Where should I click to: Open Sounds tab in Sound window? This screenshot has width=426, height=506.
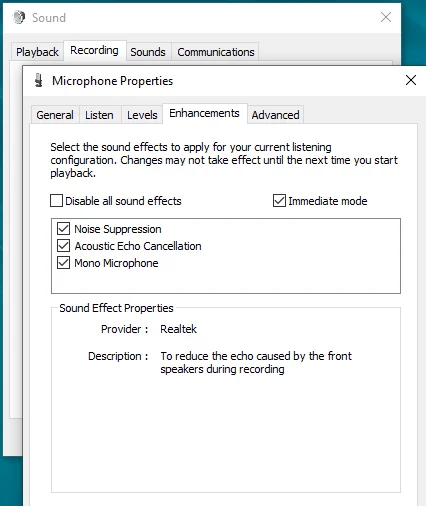(x=148, y=52)
